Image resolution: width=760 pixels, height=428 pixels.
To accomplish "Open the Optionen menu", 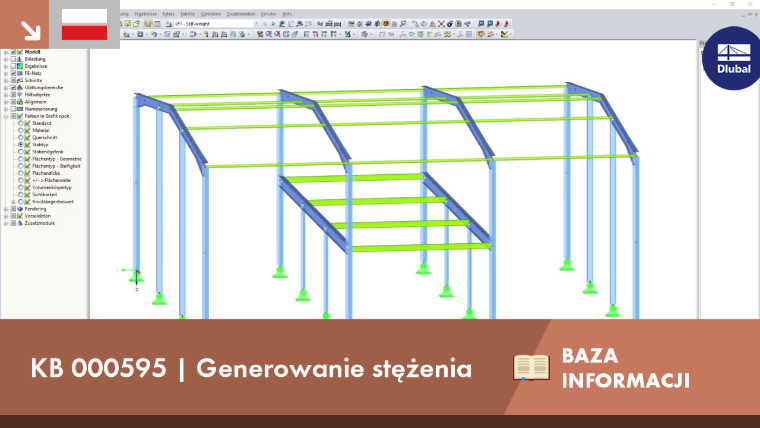I will 210,14.
